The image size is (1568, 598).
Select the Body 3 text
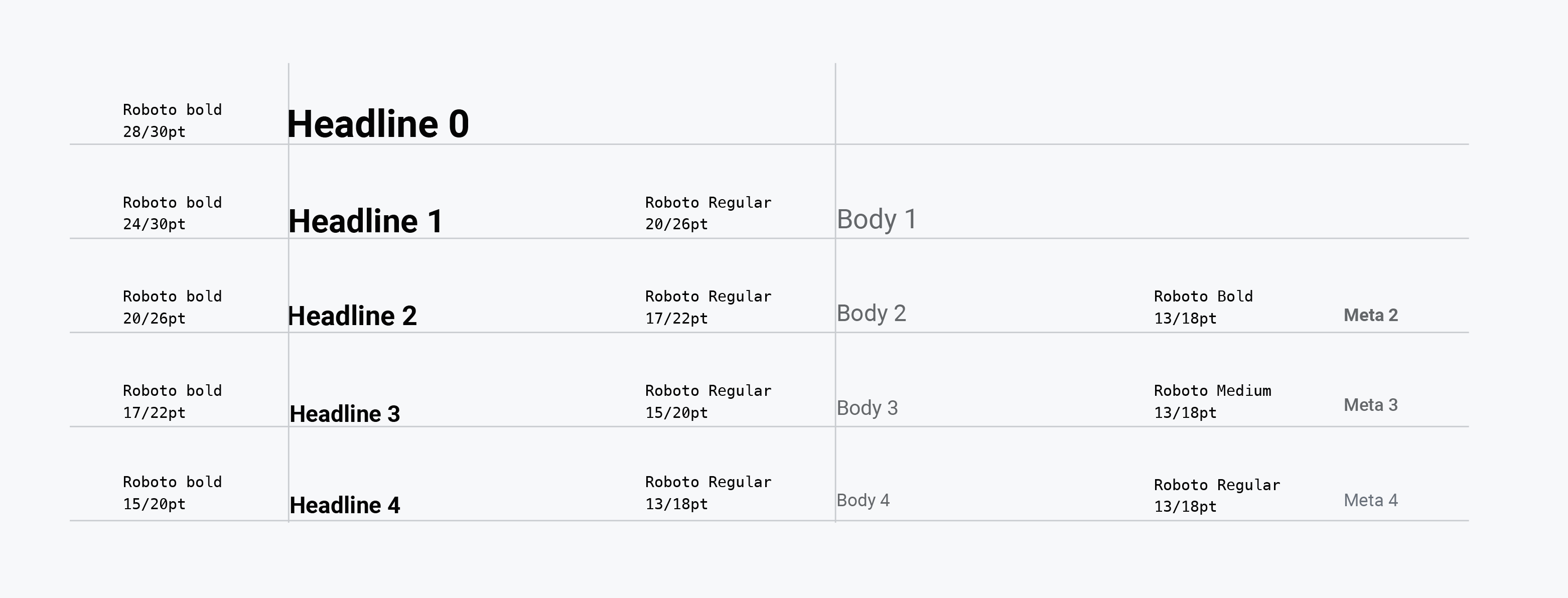click(867, 407)
